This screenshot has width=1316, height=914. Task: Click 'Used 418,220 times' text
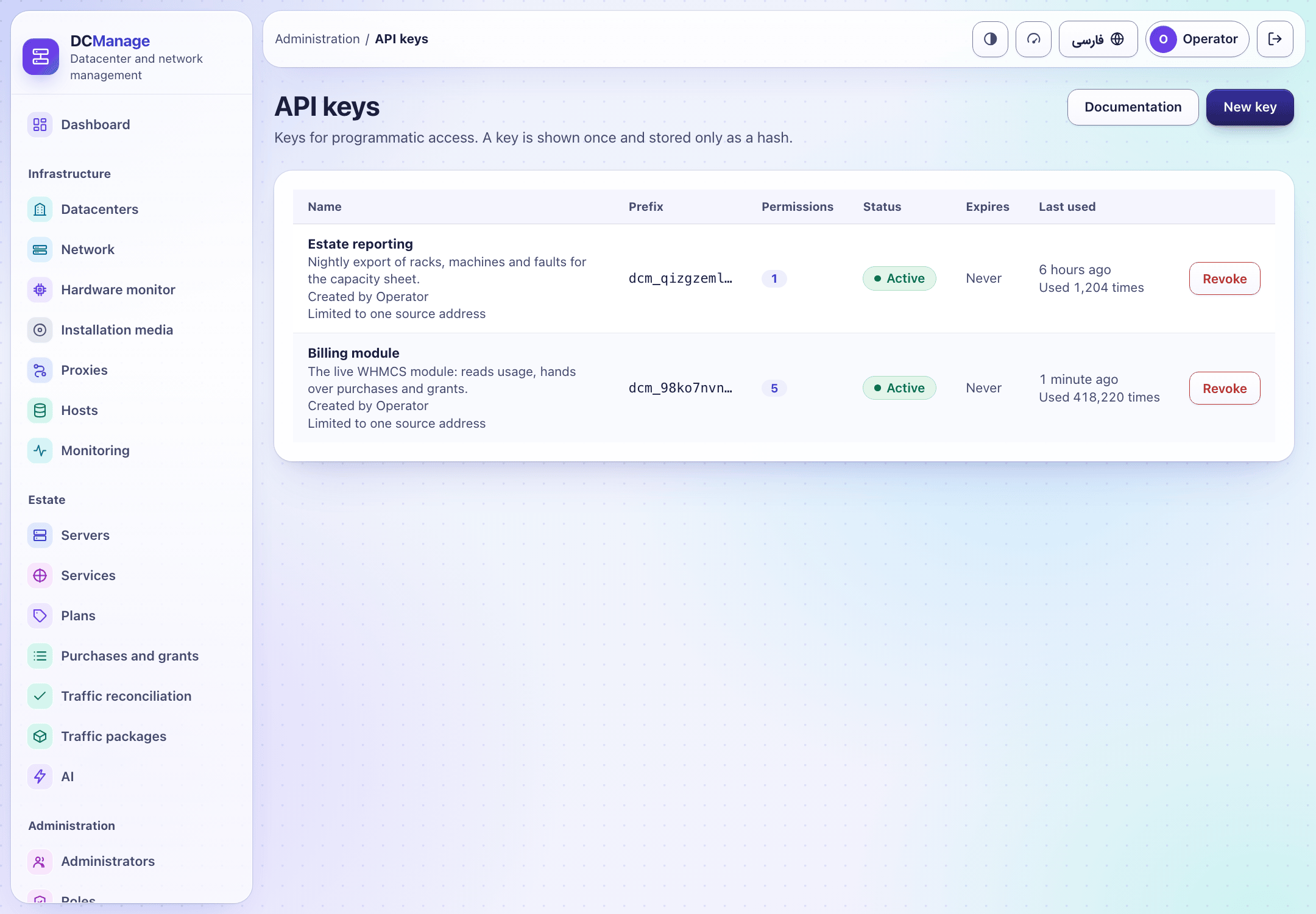point(1099,397)
